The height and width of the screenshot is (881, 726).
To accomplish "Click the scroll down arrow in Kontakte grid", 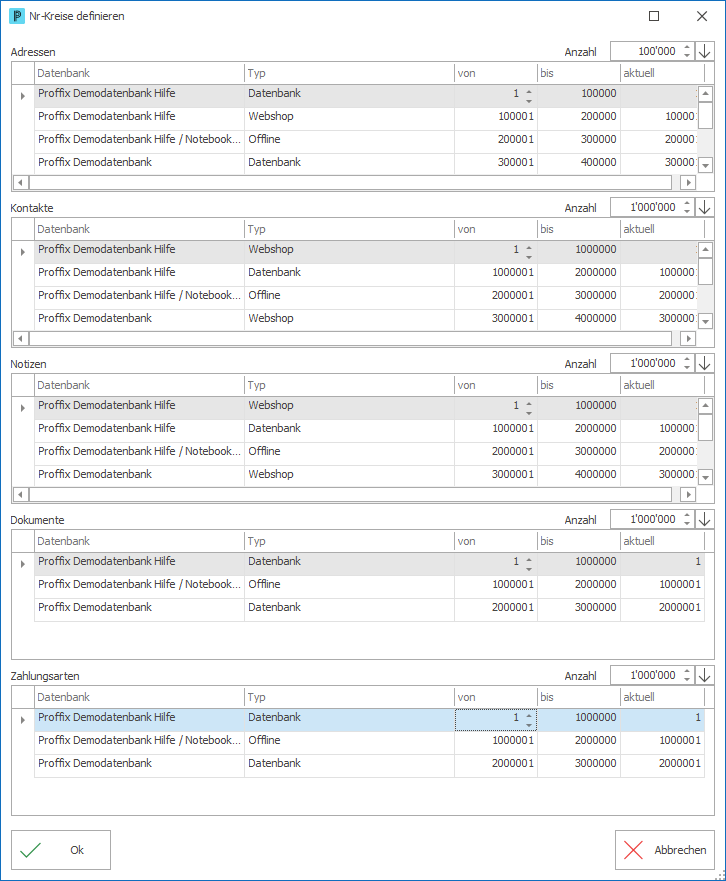I will coord(706,321).
